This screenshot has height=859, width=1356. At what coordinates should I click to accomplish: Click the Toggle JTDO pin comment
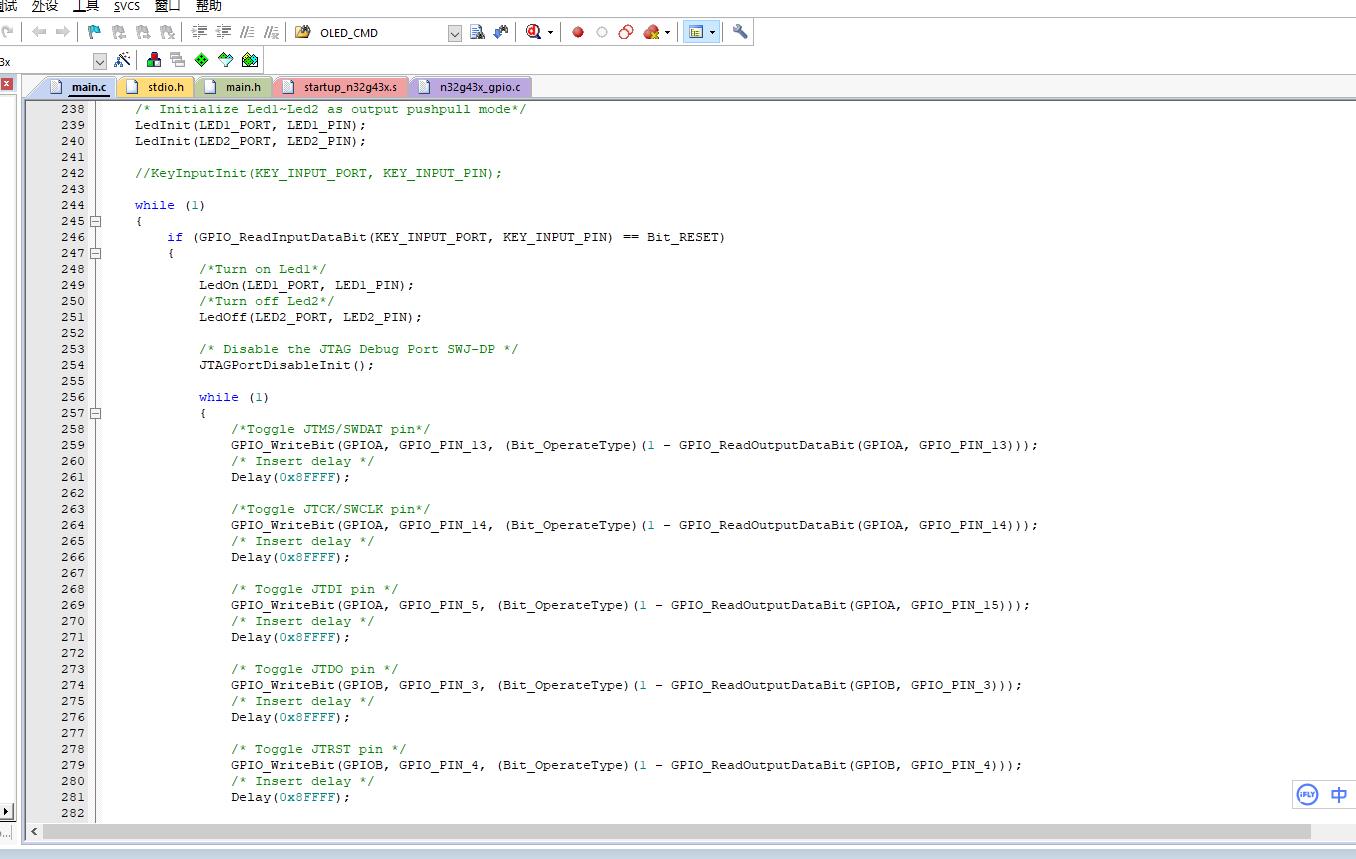click(x=314, y=669)
